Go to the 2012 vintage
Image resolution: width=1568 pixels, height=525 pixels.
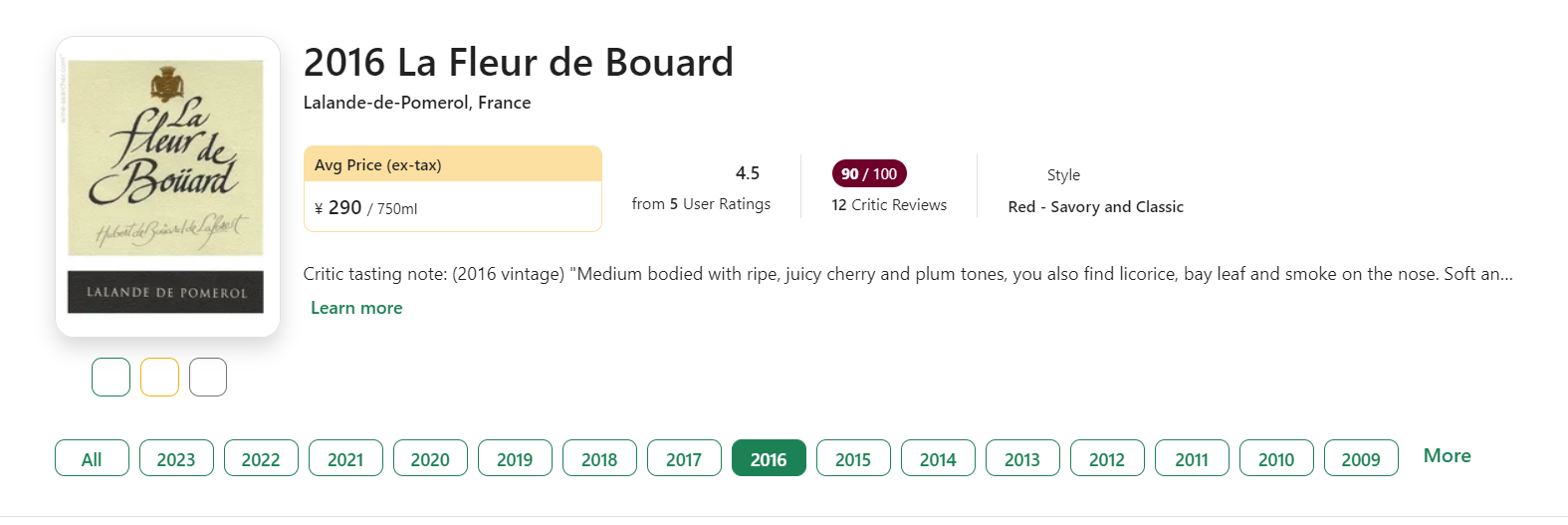pos(1107,458)
